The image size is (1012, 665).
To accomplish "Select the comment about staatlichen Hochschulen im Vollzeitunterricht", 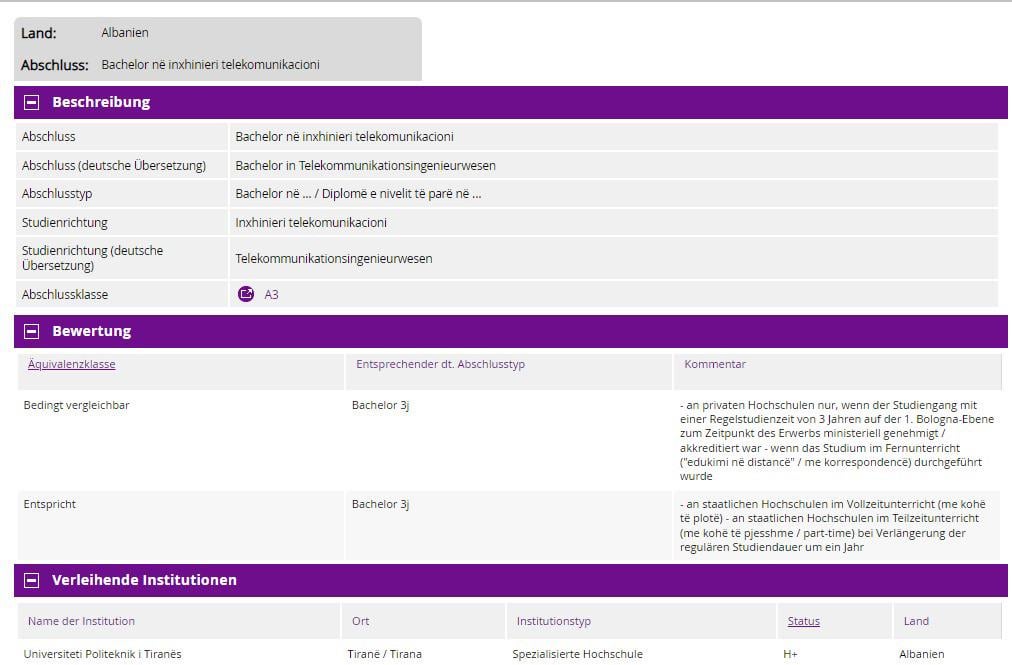I will (833, 526).
